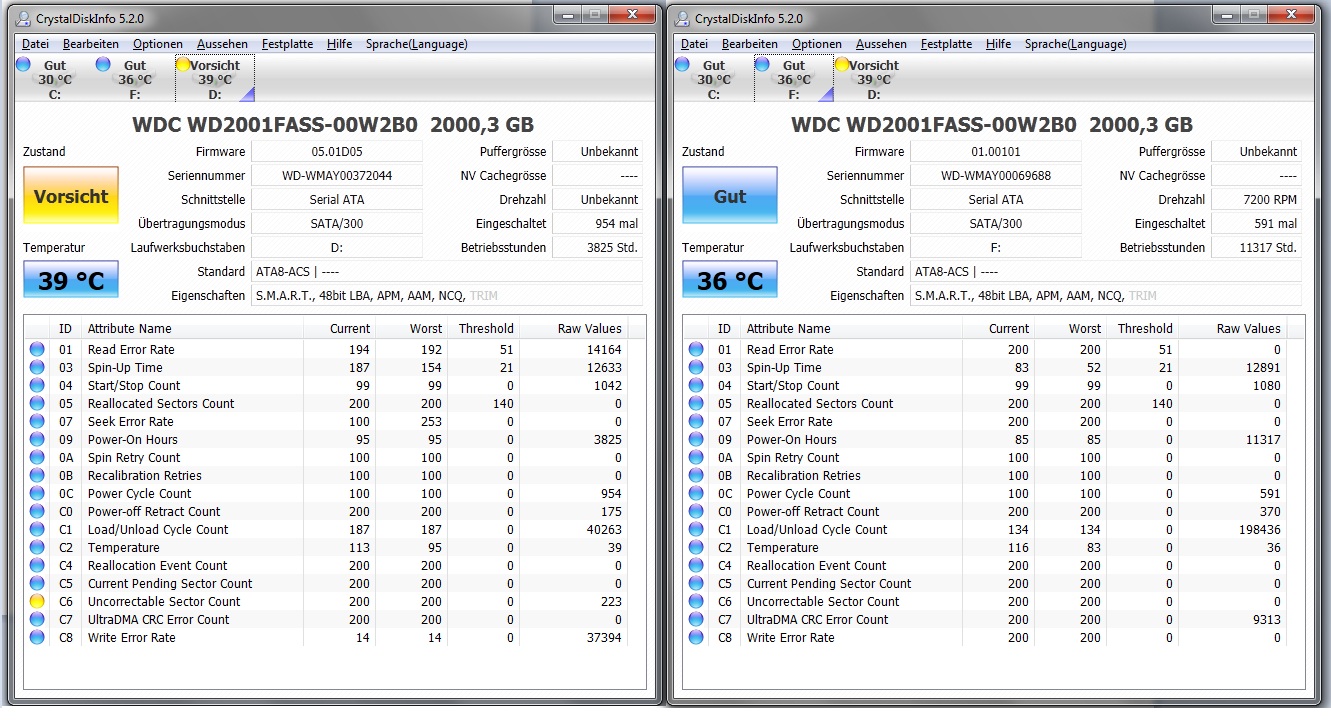The image size is (1331, 720).
Task: Click Threshold column header in left window
Action: click(x=485, y=328)
